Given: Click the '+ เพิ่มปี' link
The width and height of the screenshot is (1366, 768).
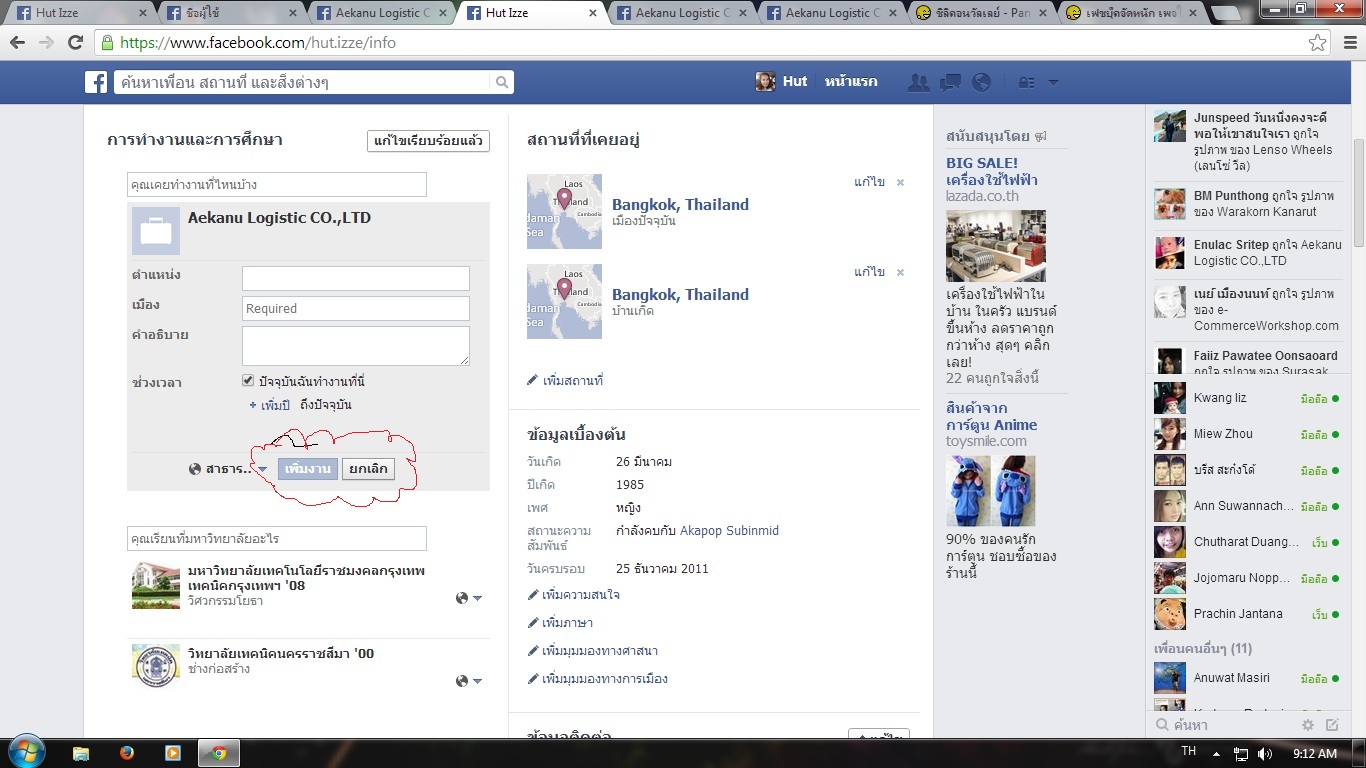Looking at the screenshot, I should tap(269, 405).
